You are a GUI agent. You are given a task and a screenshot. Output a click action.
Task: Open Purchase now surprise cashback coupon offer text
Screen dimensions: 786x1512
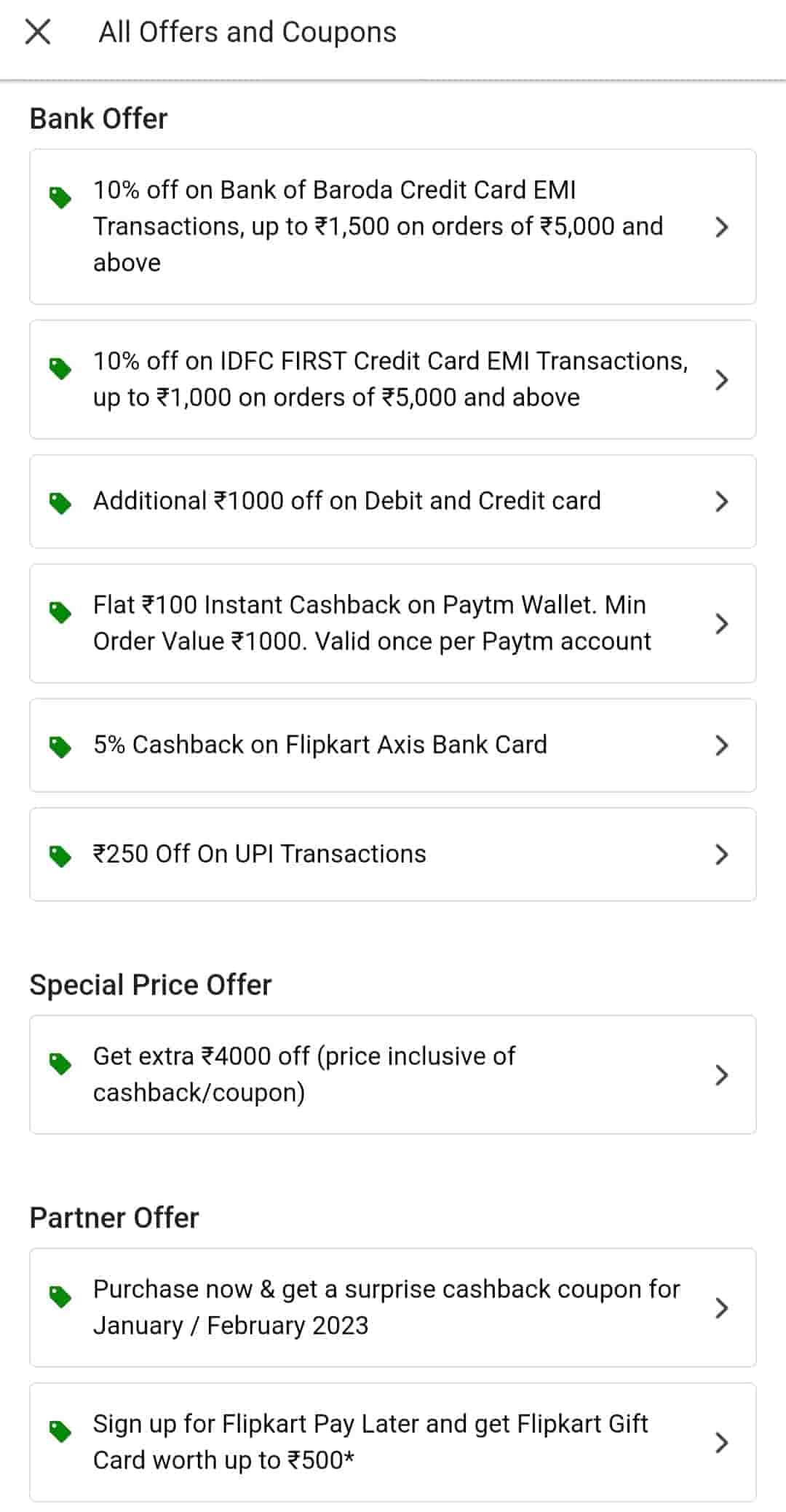386,1307
